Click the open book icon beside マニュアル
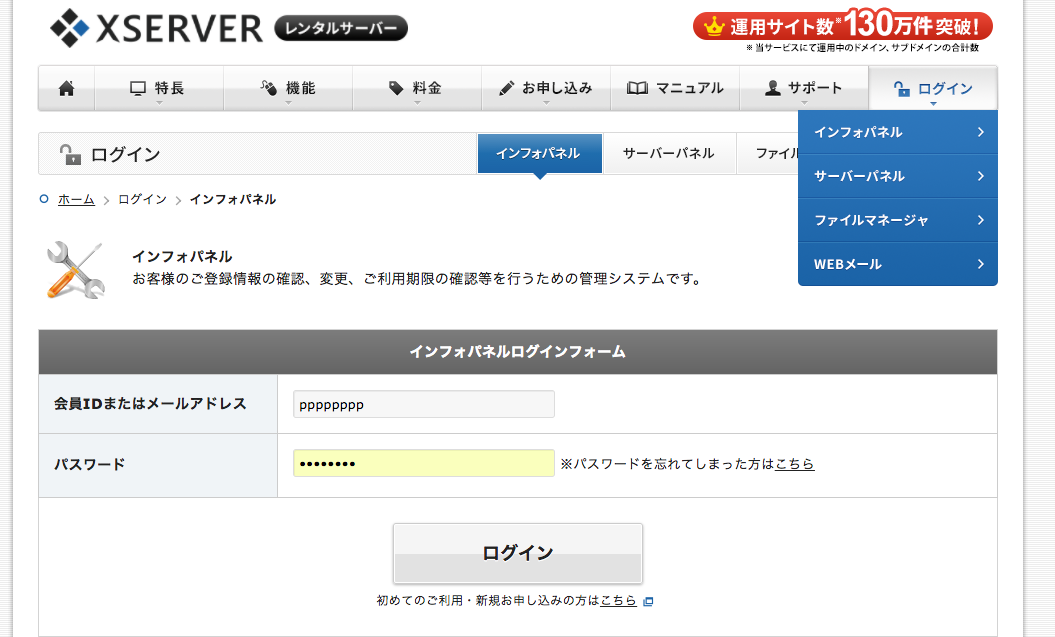1055x637 pixels. (637, 88)
